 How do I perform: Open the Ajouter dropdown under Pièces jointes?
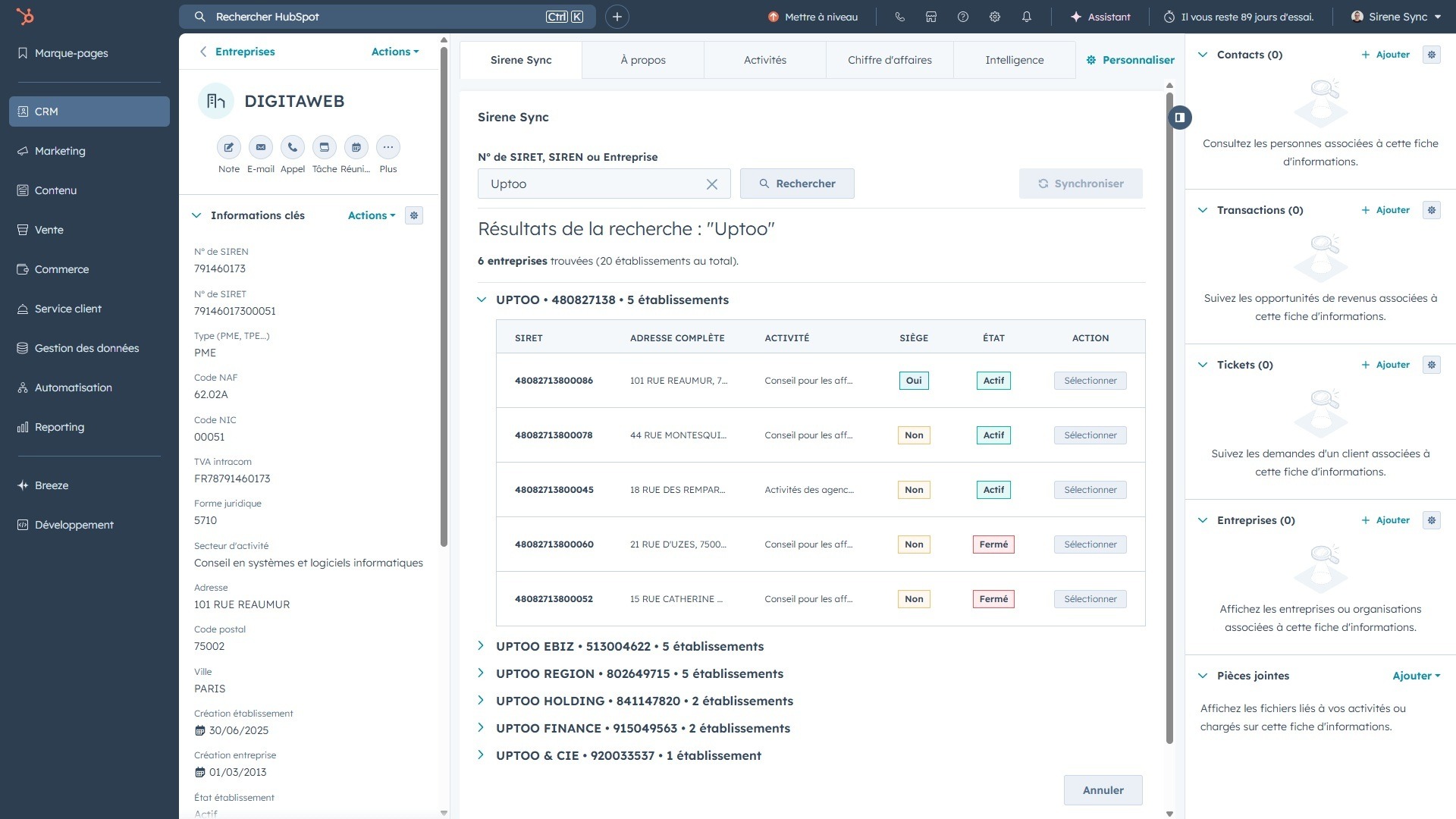1415,675
